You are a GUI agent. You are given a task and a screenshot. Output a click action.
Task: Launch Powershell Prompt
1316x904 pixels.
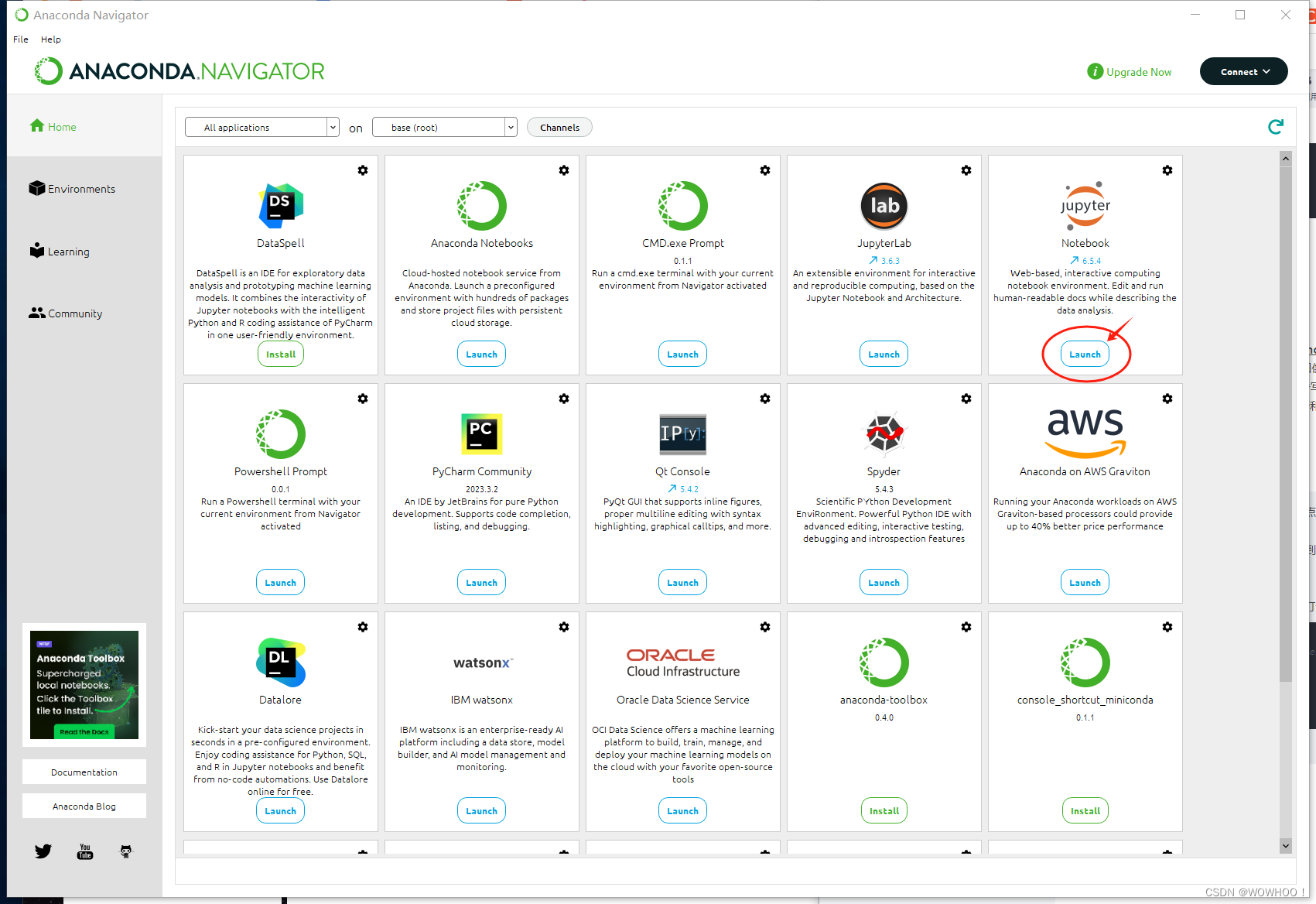(280, 583)
